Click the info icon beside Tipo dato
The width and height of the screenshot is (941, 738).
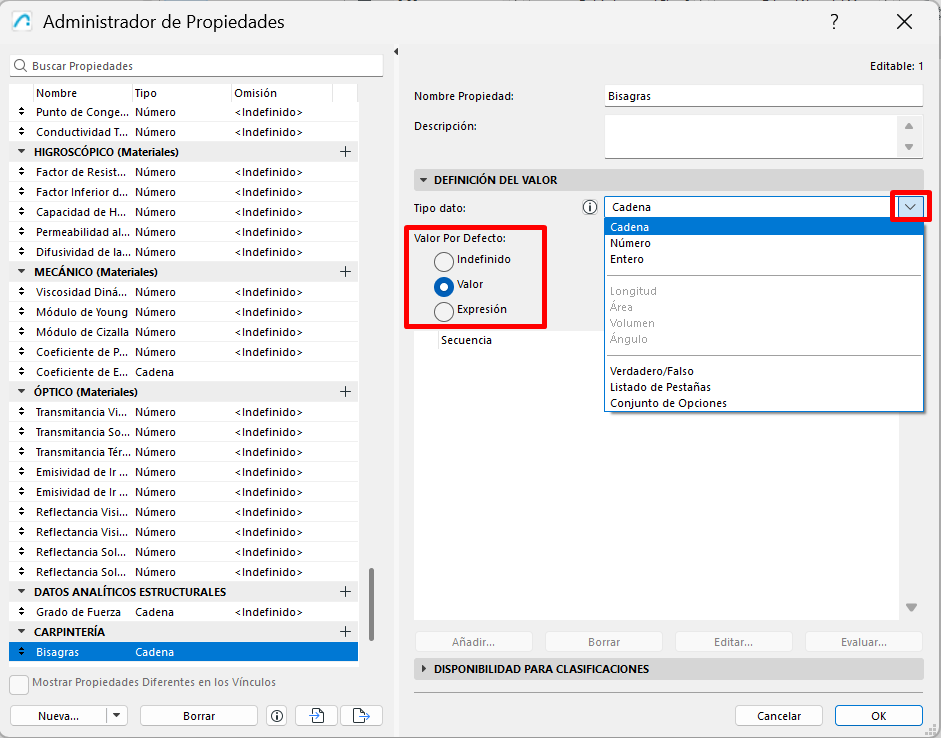tap(590, 207)
